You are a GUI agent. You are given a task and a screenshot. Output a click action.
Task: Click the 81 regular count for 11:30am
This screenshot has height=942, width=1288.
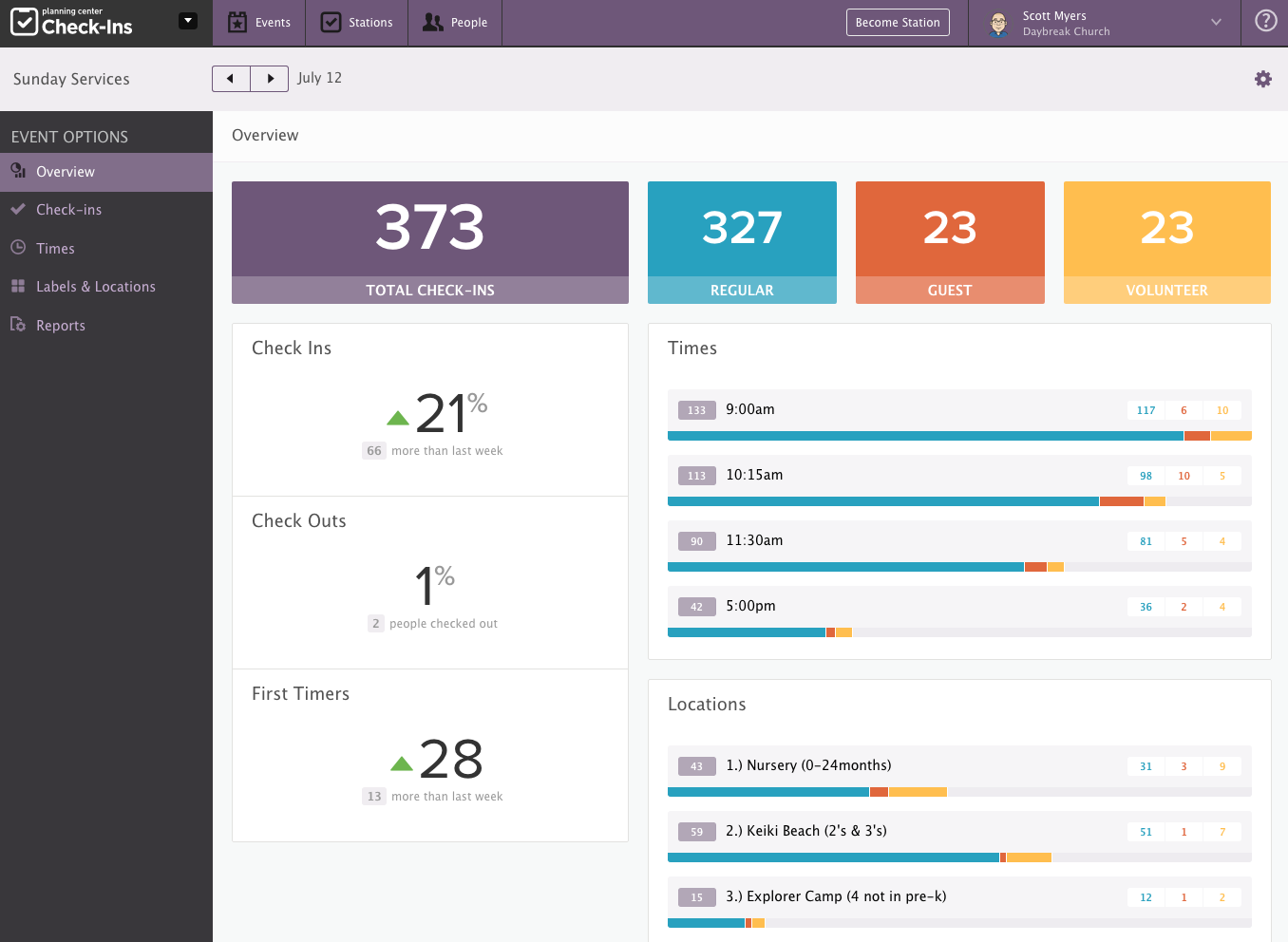coord(1146,541)
